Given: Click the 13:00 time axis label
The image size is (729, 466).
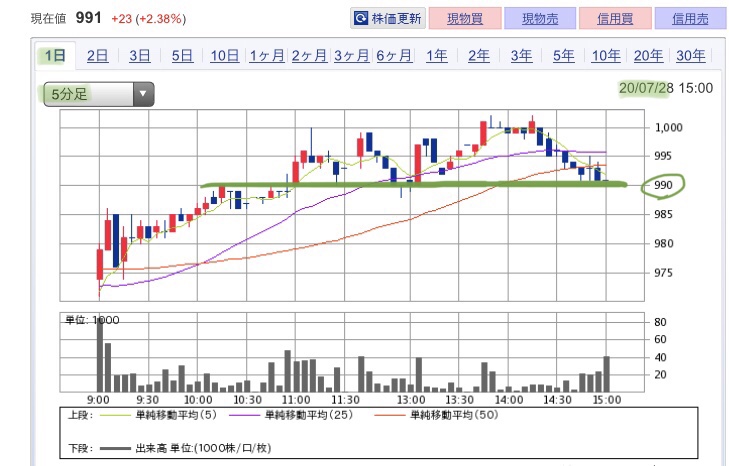Looking at the screenshot, I should tap(411, 400).
